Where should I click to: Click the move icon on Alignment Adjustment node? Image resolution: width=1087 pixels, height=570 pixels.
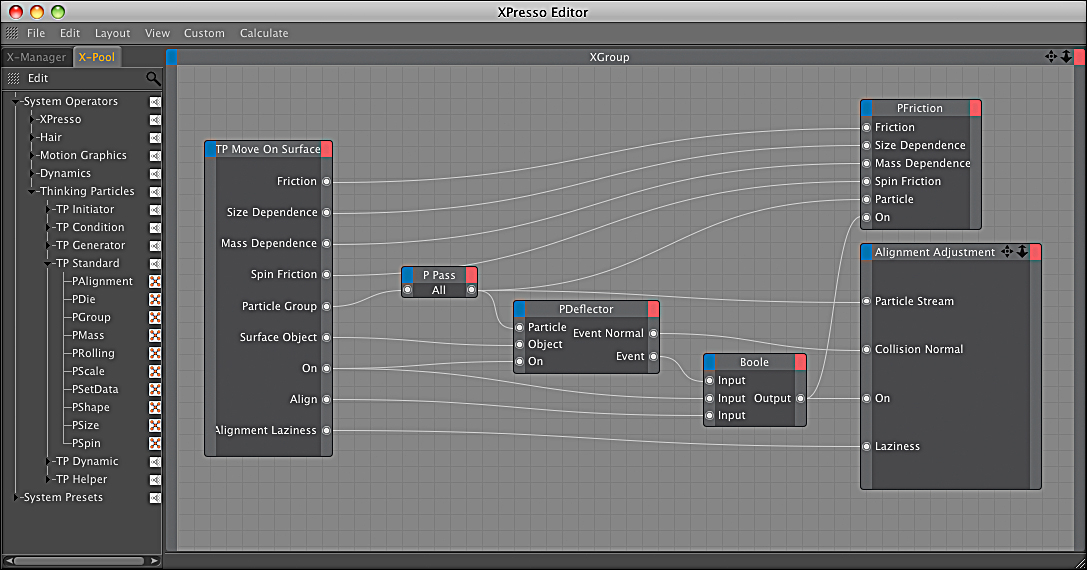click(x=1007, y=252)
